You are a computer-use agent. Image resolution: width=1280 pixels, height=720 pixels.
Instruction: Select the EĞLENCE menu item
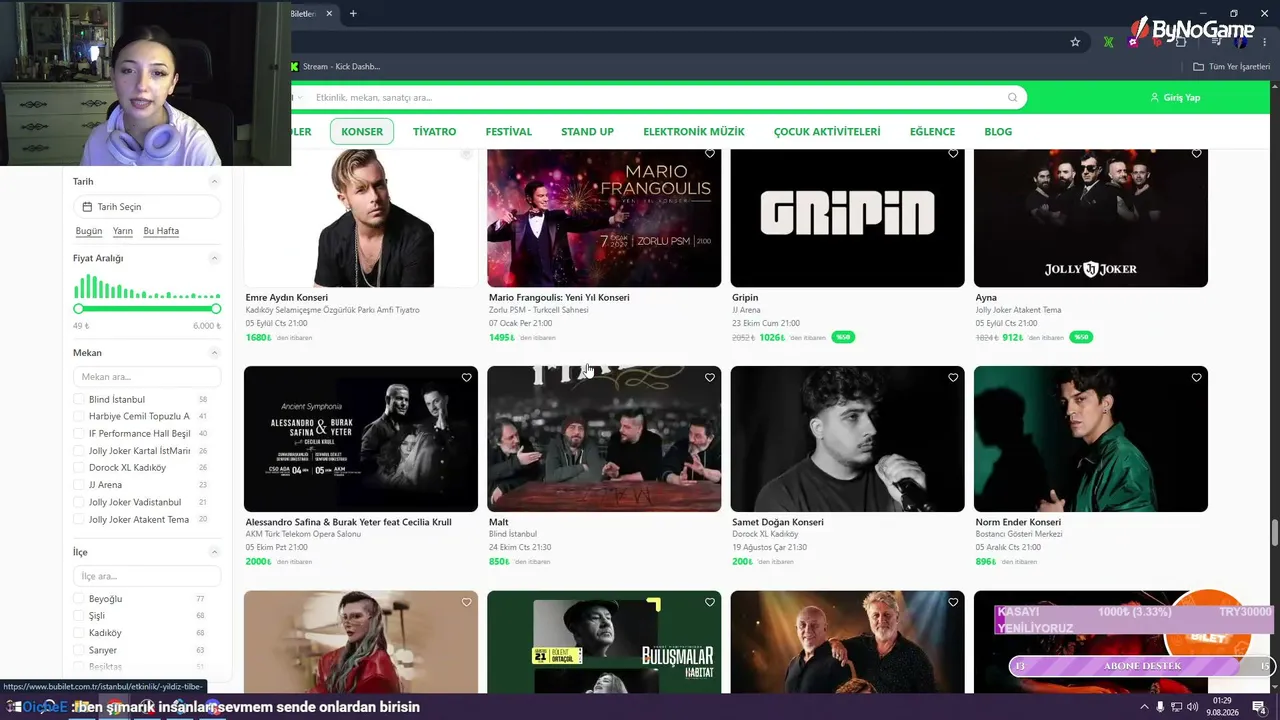click(932, 132)
